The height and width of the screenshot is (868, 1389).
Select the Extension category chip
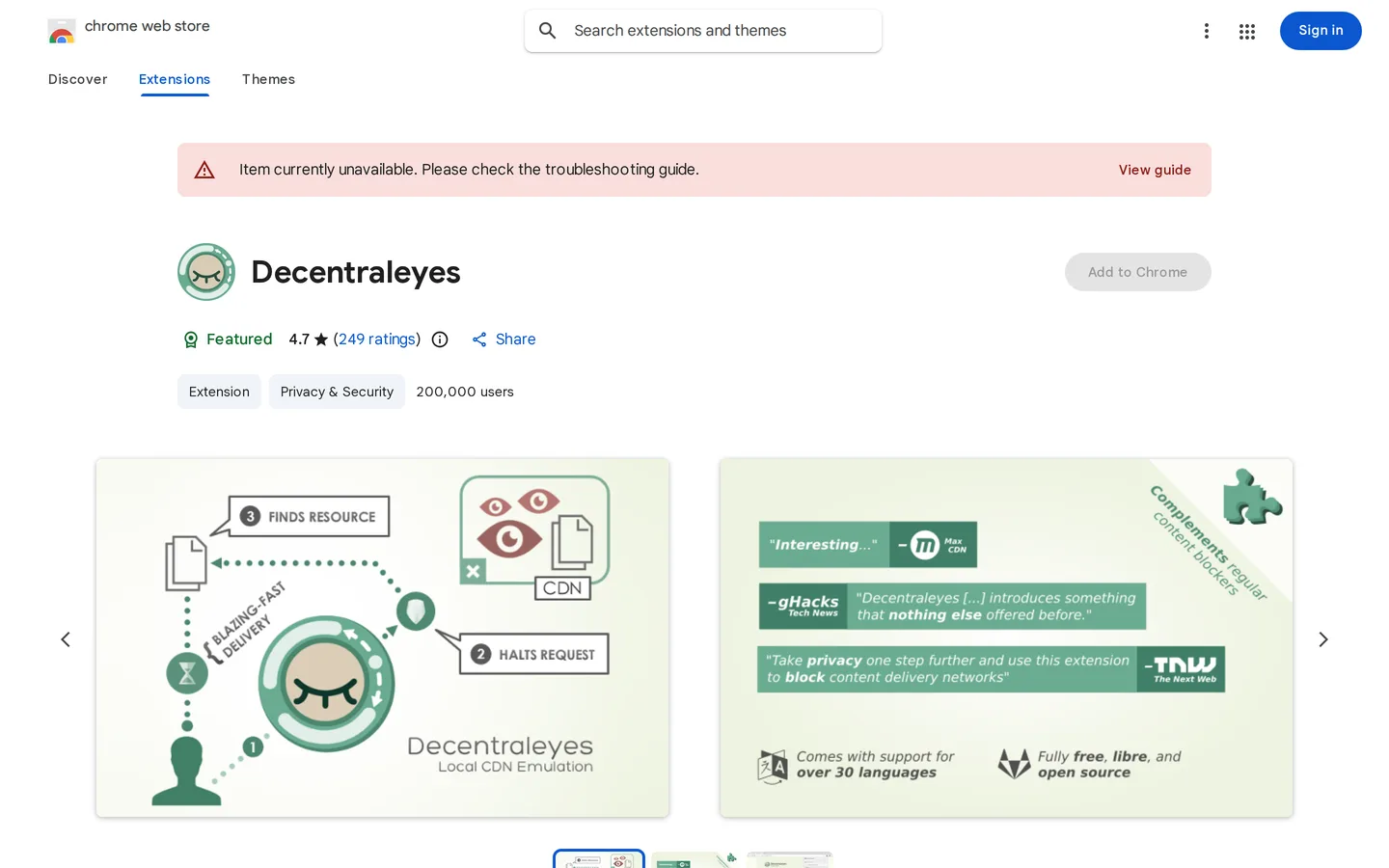tap(219, 392)
